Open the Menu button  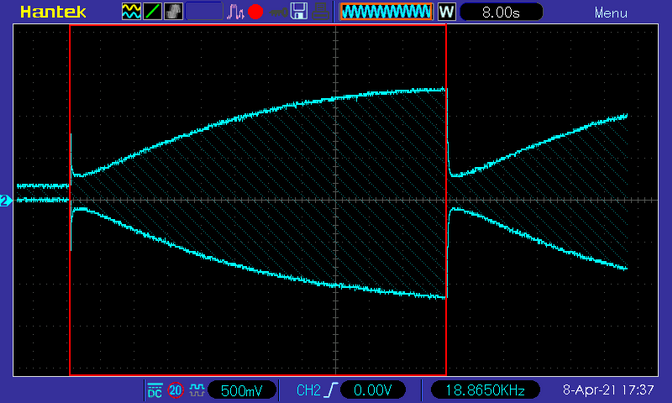[611, 13]
